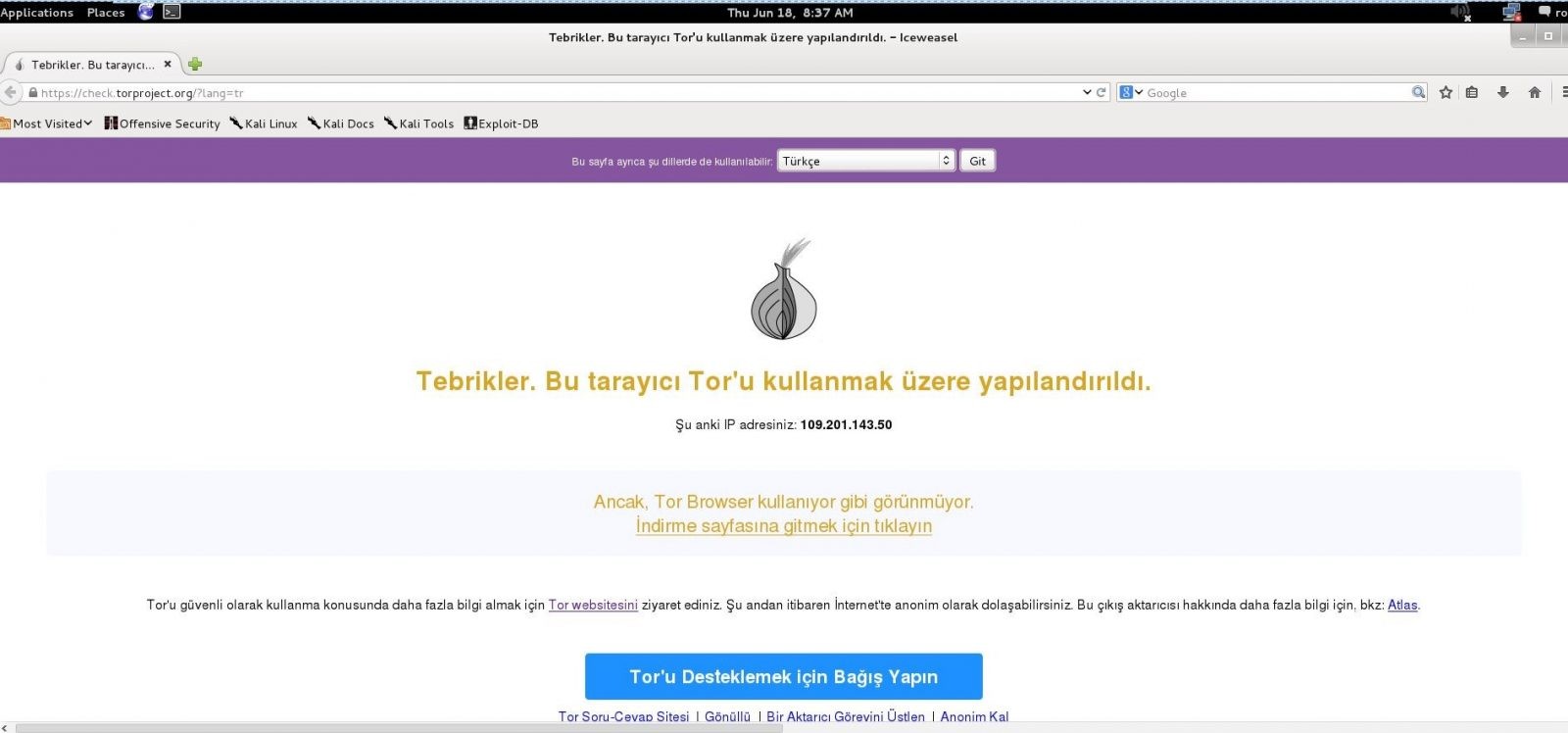Go back with the back arrow button
Viewport: 1568px width, 733px height.
click(x=11, y=92)
